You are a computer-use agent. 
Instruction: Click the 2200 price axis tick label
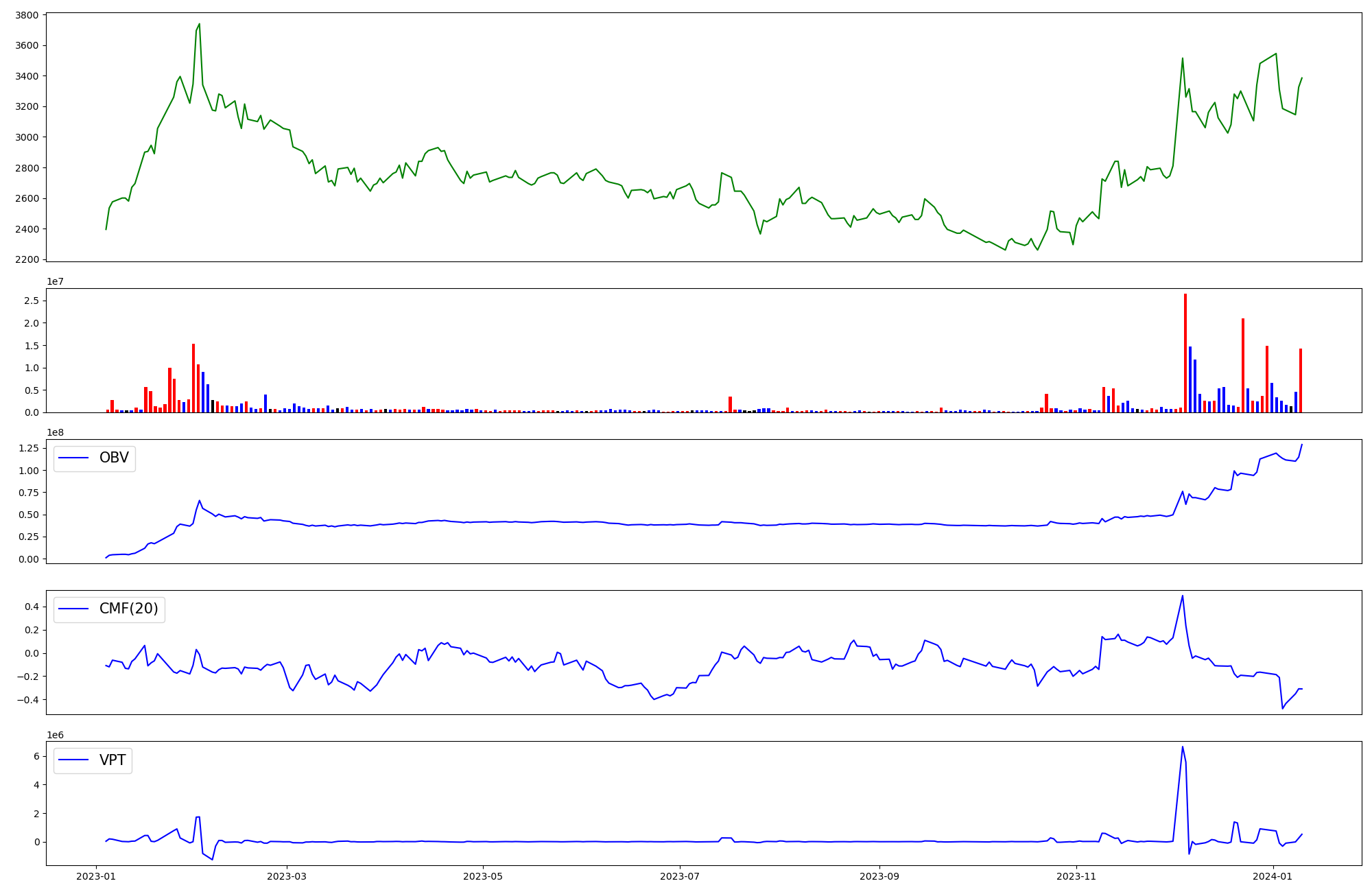(28, 260)
